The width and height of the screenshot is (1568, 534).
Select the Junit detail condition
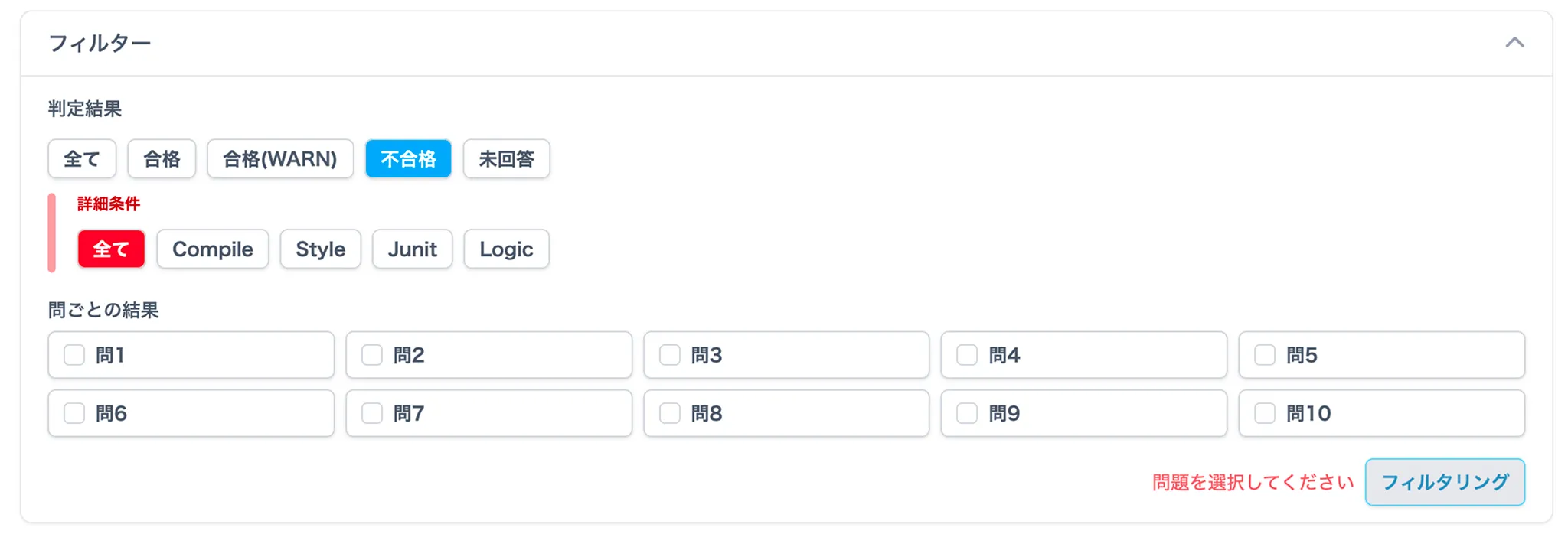tap(412, 249)
